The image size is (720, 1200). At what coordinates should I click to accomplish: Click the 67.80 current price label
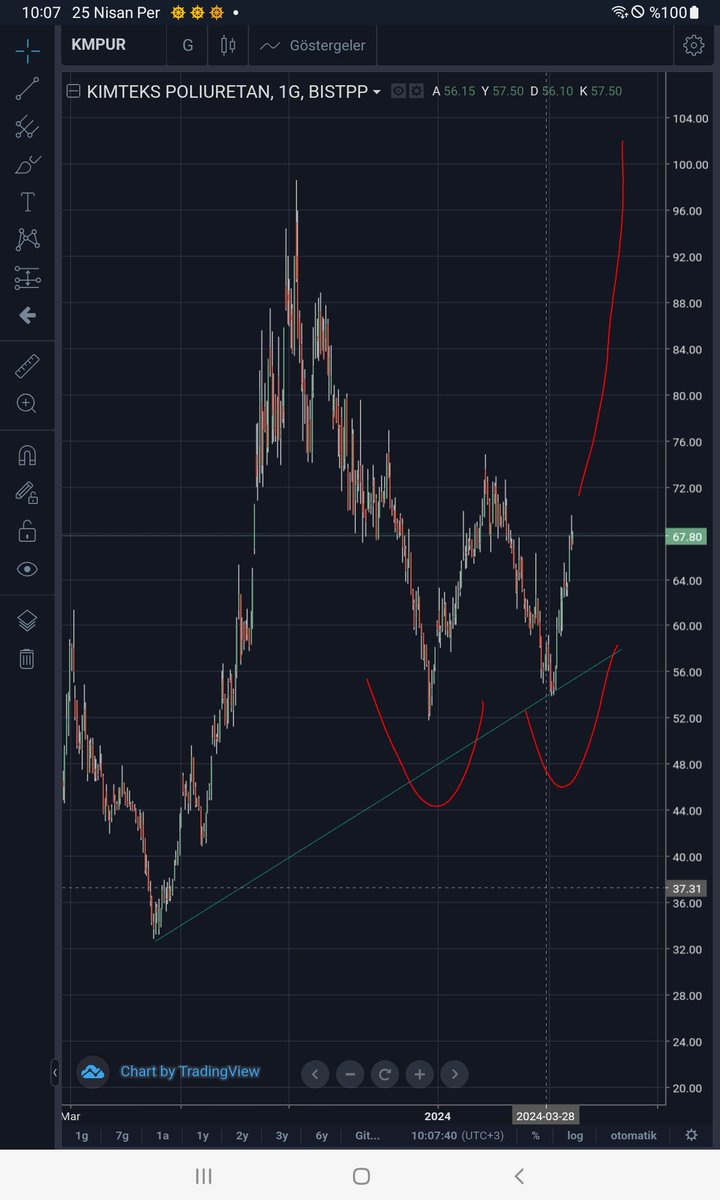(687, 537)
